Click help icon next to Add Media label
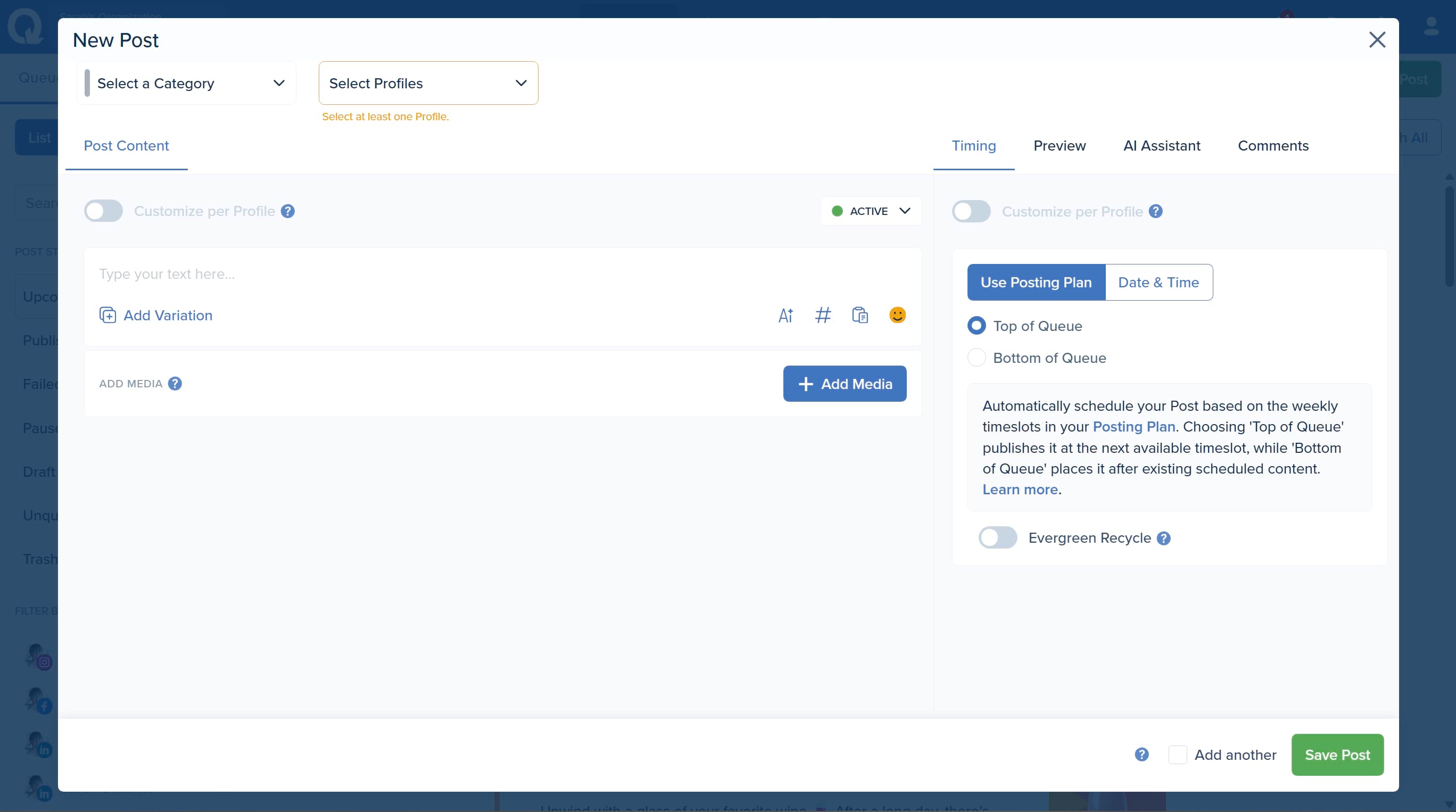The width and height of the screenshot is (1456, 812). click(175, 384)
